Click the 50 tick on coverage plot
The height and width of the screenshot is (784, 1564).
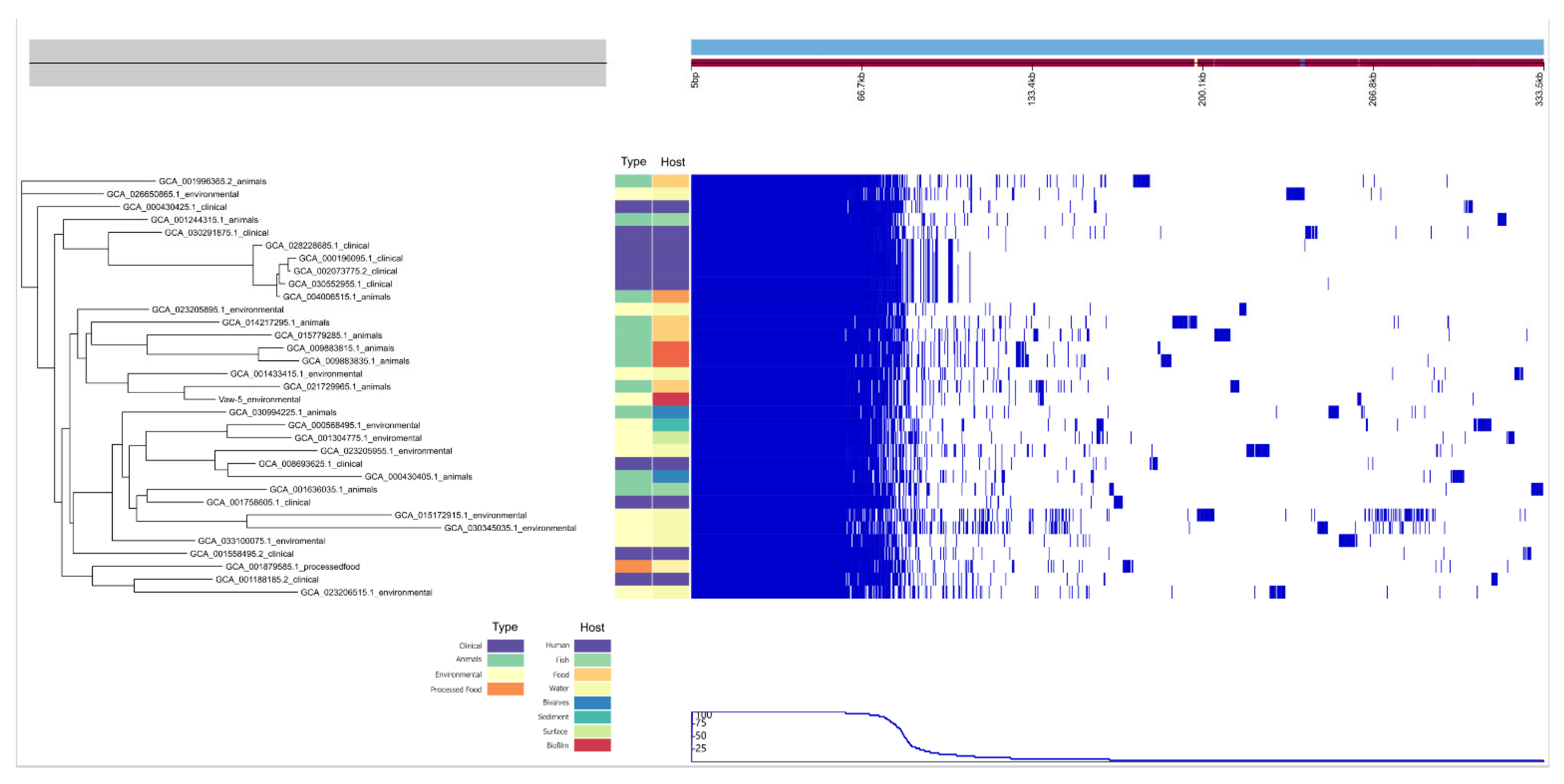click(x=701, y=736)
